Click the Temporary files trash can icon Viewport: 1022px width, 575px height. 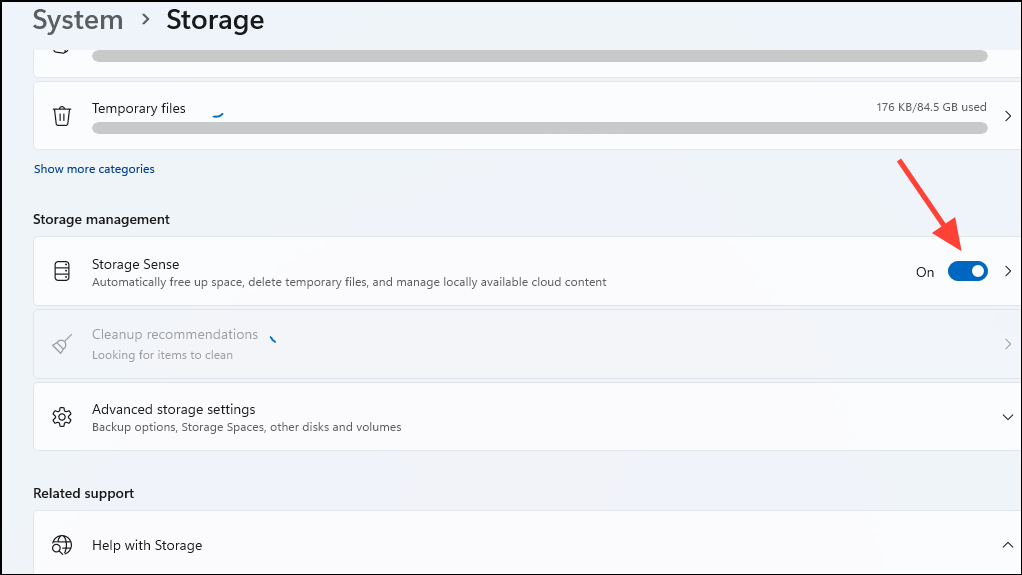(x=62, y=116)
